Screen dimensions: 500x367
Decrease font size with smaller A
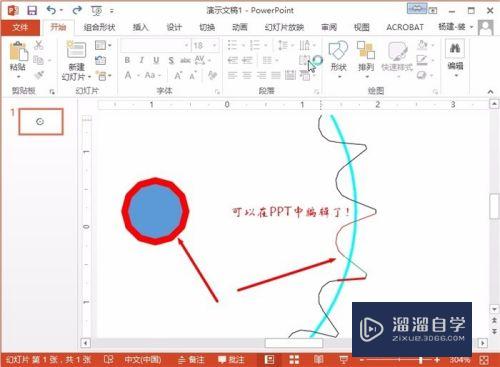(193, 76)
